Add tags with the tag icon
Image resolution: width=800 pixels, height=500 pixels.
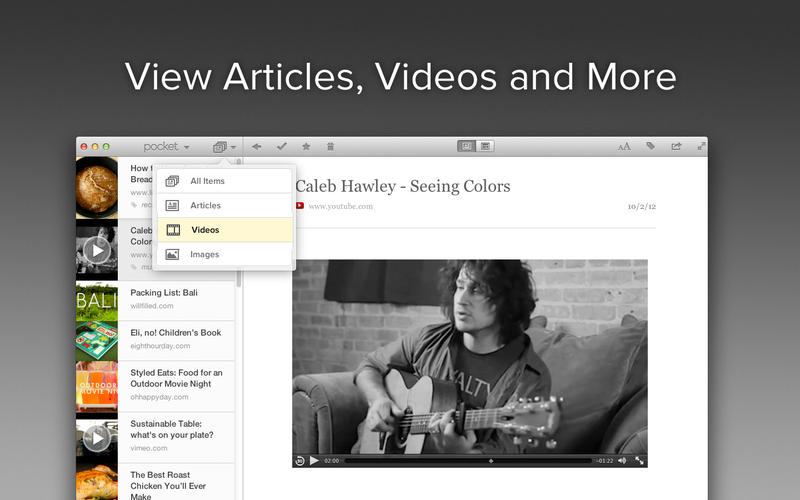pyautogui.click(x=651, y=146)
